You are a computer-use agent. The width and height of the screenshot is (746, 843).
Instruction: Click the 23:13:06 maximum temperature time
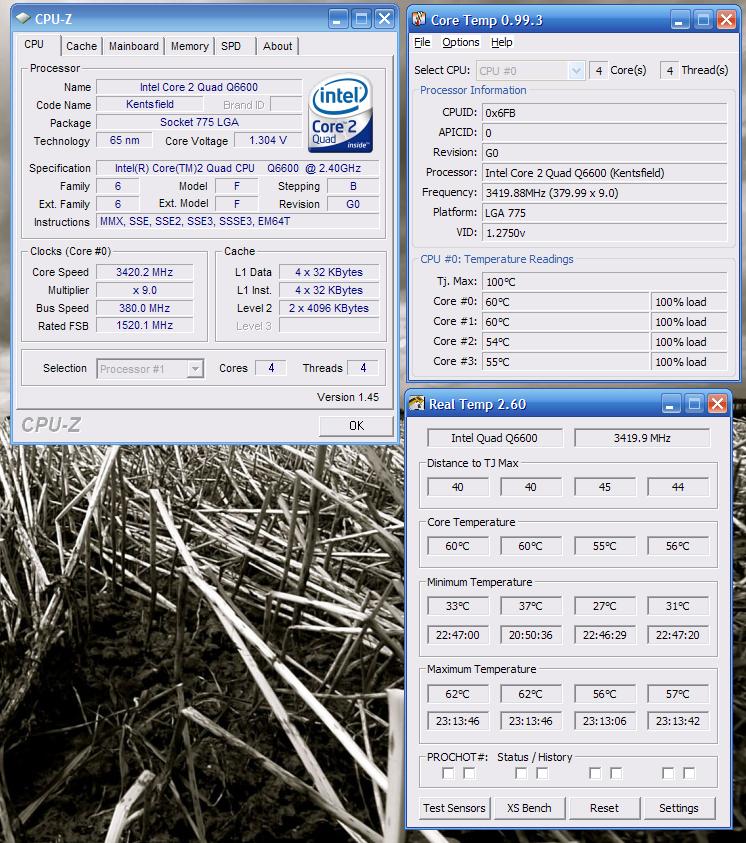[x=605, y=721]
